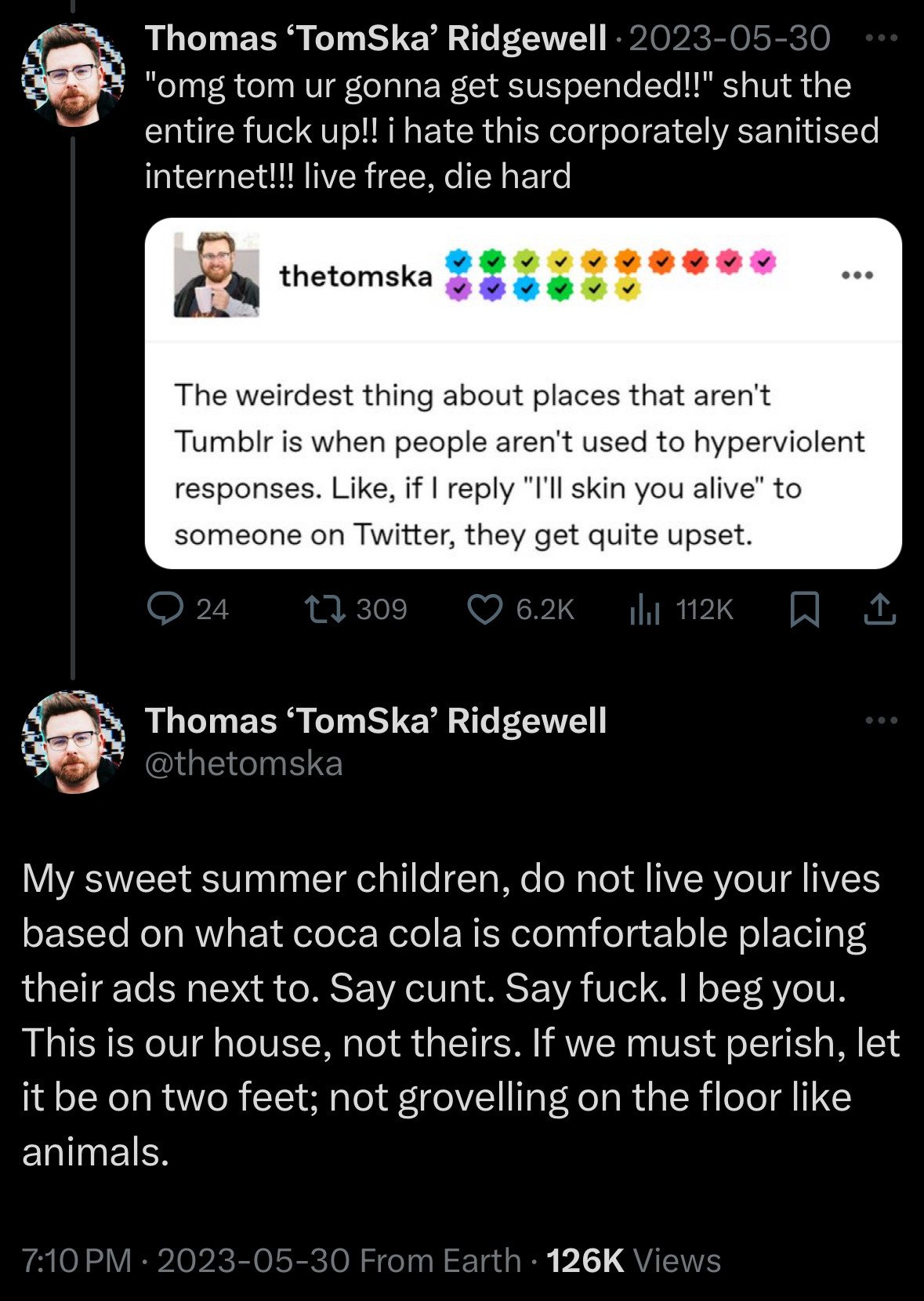Click the author name on the main tweet
This screenshot has width=924, height=1301.
pos(375,721)
